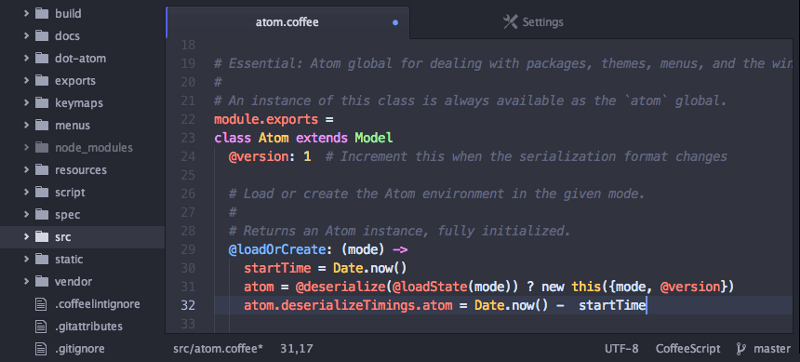
Task: Click the .gitattributes file icon
Action: pos(41,326)
